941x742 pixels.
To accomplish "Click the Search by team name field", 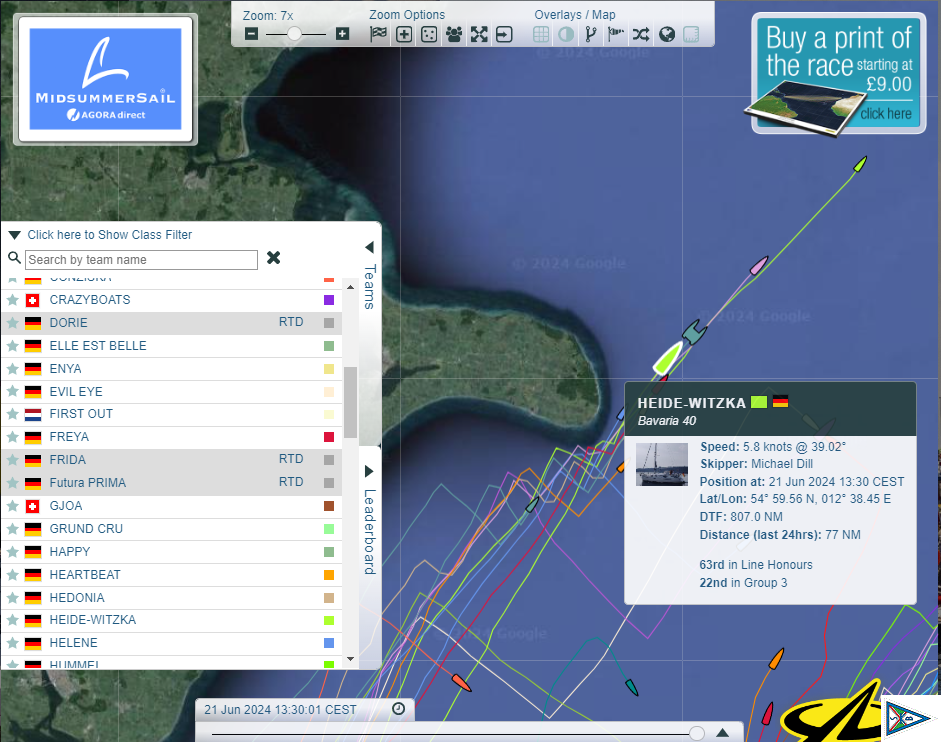I will coord(141,260).
